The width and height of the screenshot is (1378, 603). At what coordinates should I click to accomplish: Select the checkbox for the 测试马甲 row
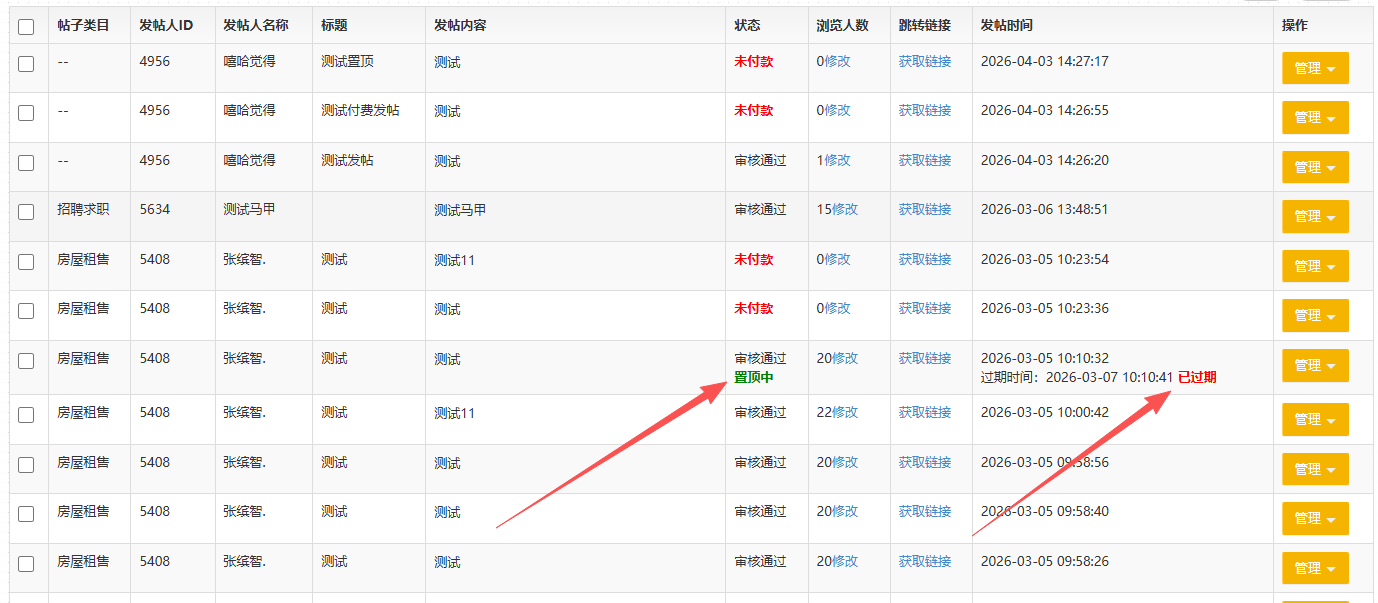pos(26,213)
